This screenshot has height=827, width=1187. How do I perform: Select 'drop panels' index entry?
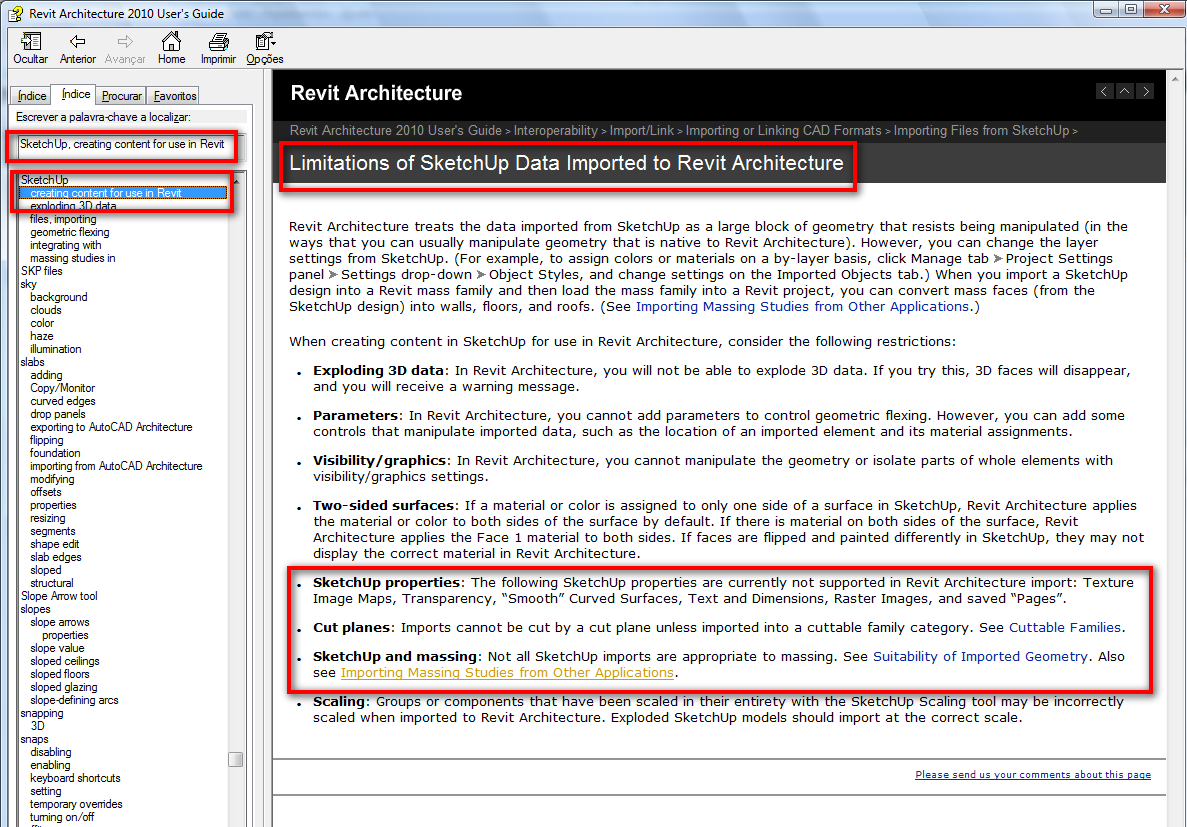pos(58,414)
